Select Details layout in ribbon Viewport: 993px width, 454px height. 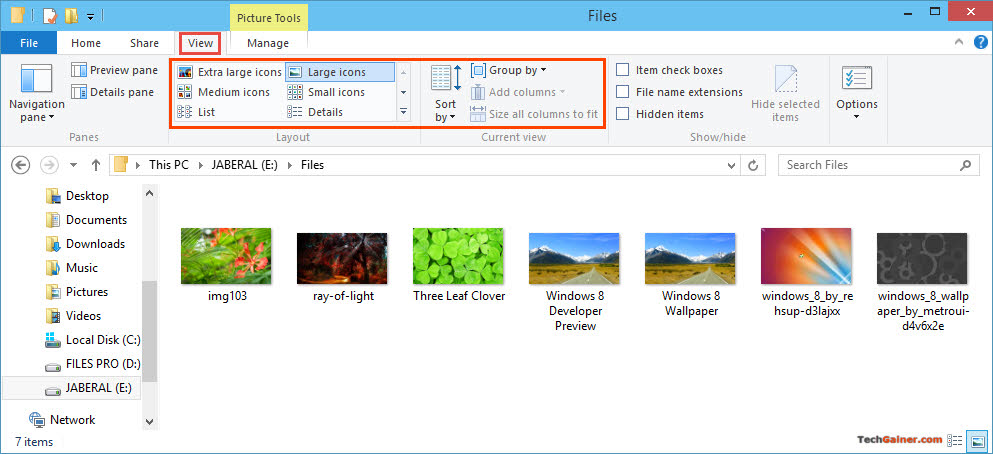click(315, 112)
